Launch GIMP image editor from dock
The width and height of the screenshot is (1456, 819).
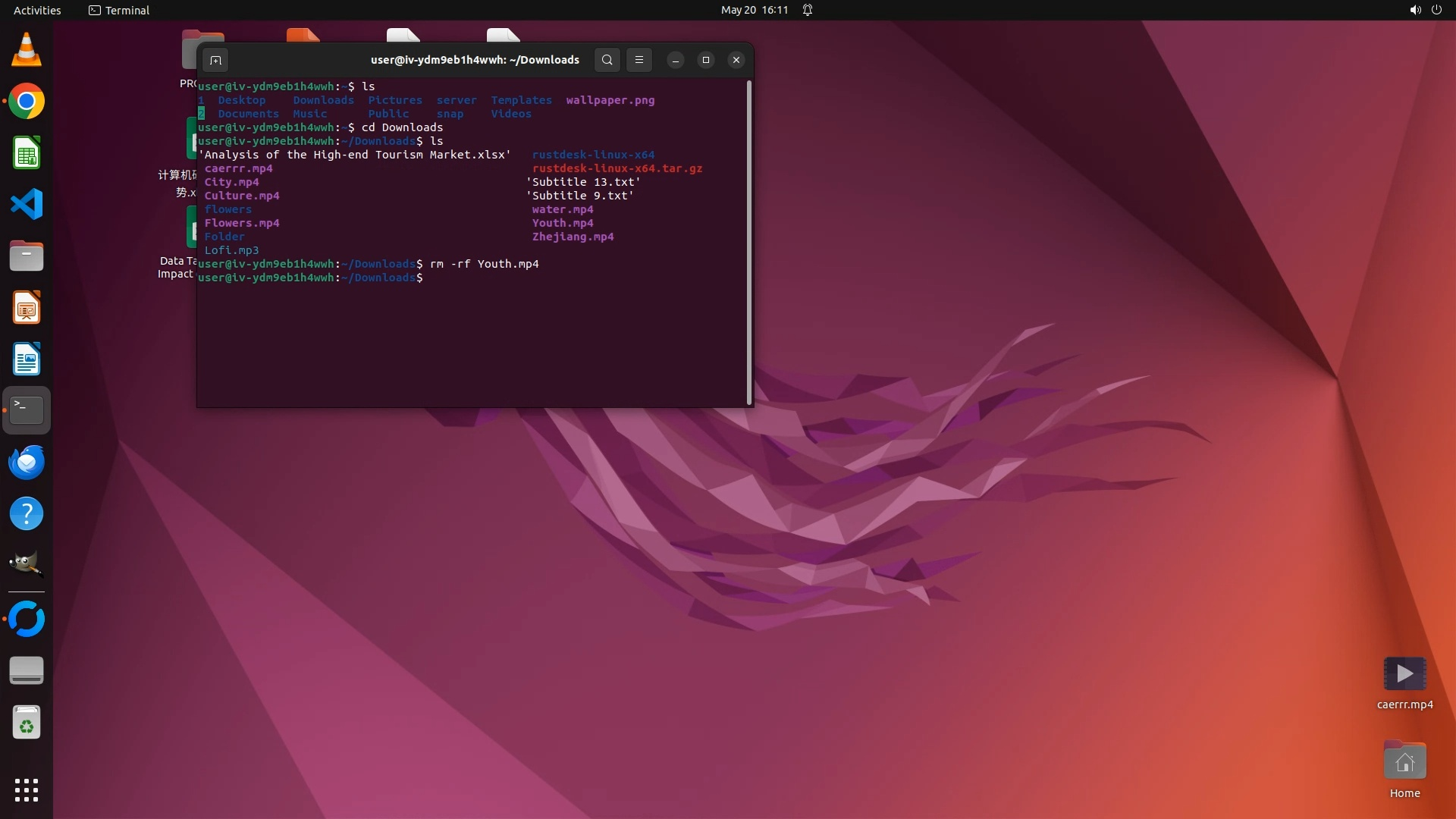27,564
